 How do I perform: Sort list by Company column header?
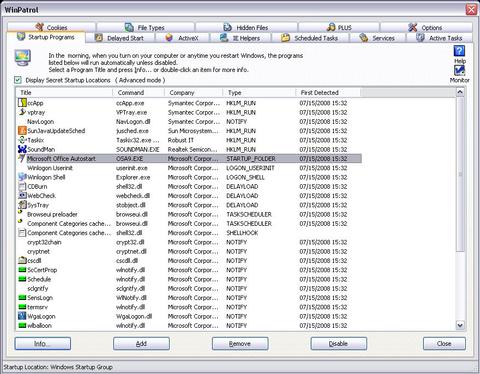[194, 92]
